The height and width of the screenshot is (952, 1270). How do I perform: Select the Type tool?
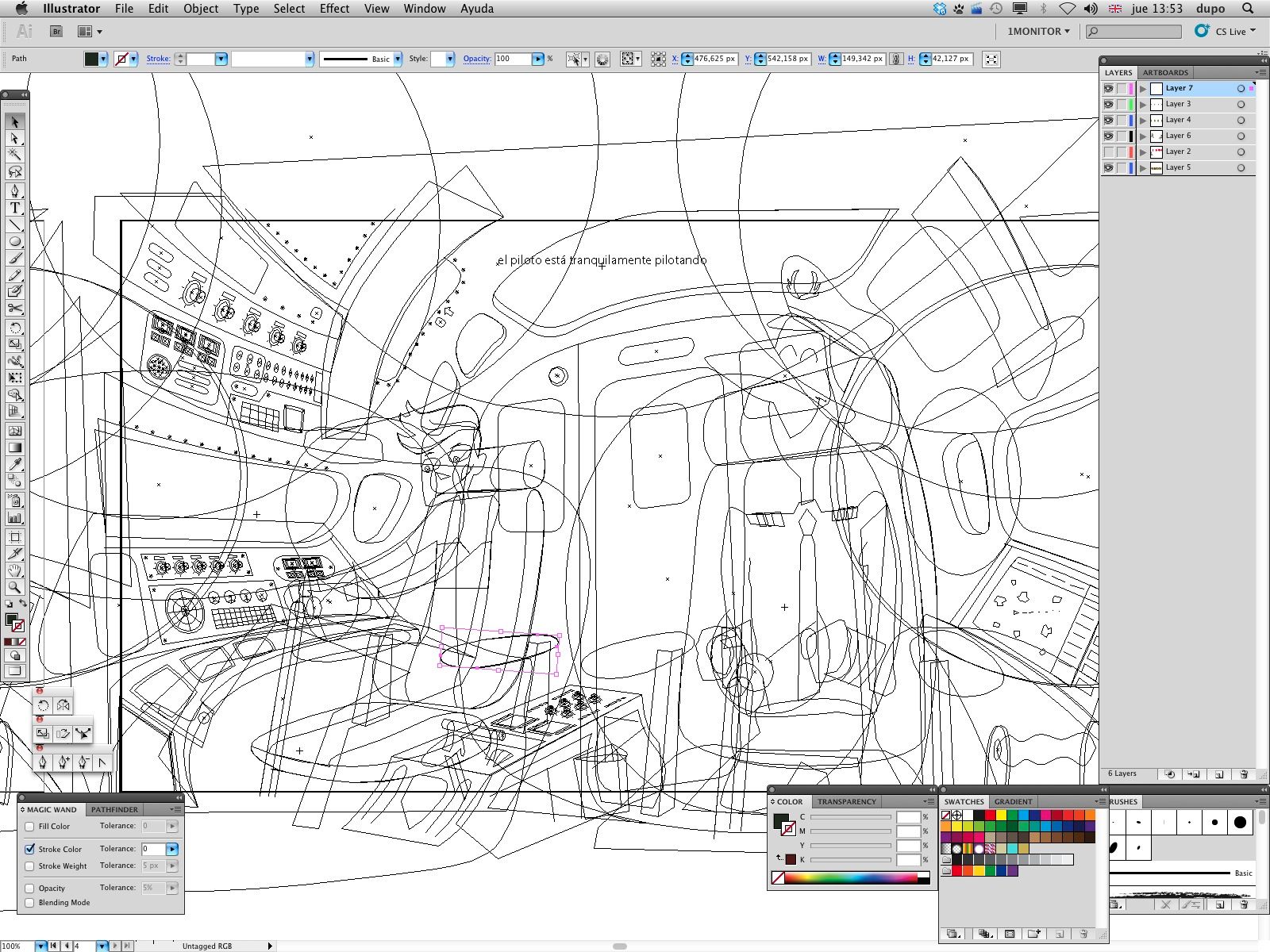point(15,208)
